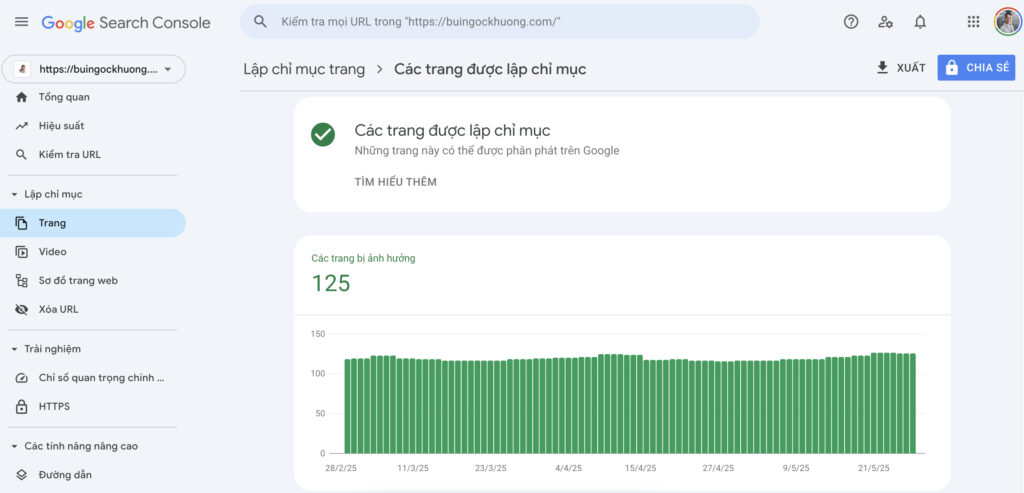
Task: Click the 125 affected pages count
Action: (x=331, y=283)
